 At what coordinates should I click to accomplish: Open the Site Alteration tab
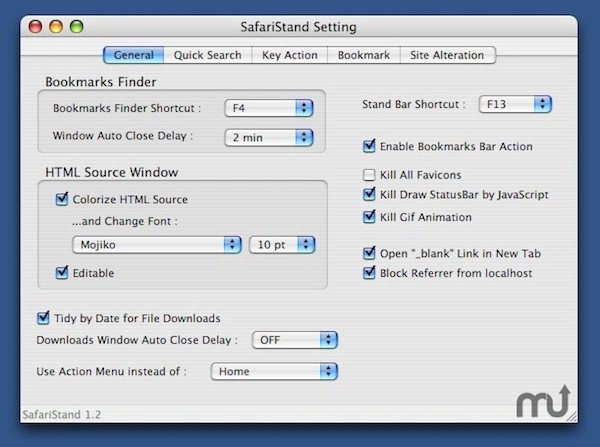click(x=447, y=55)
